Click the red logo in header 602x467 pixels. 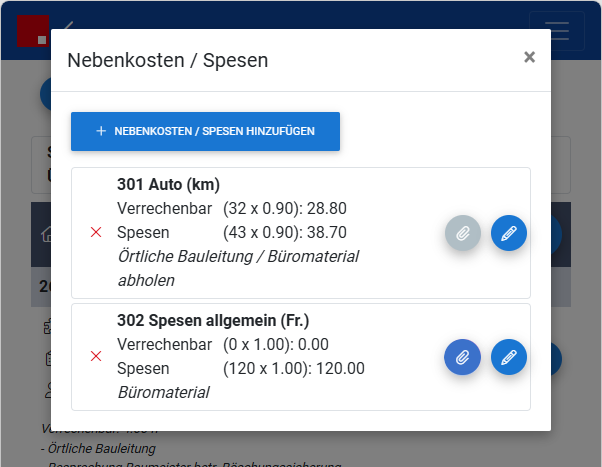[33, 31]
